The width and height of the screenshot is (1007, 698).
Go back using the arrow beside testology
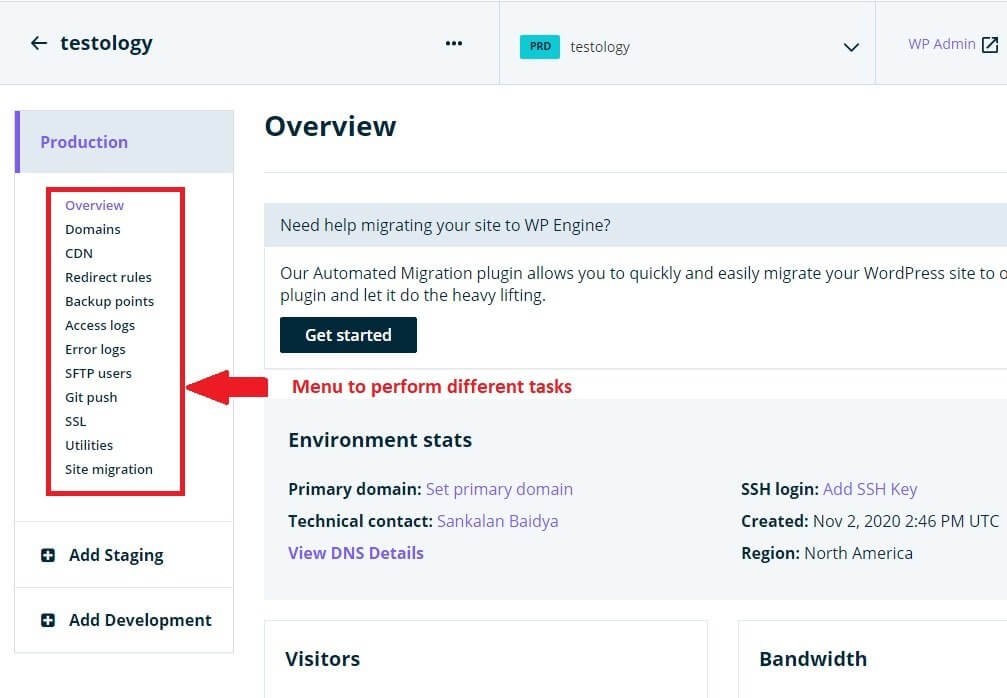pos(39,43)
